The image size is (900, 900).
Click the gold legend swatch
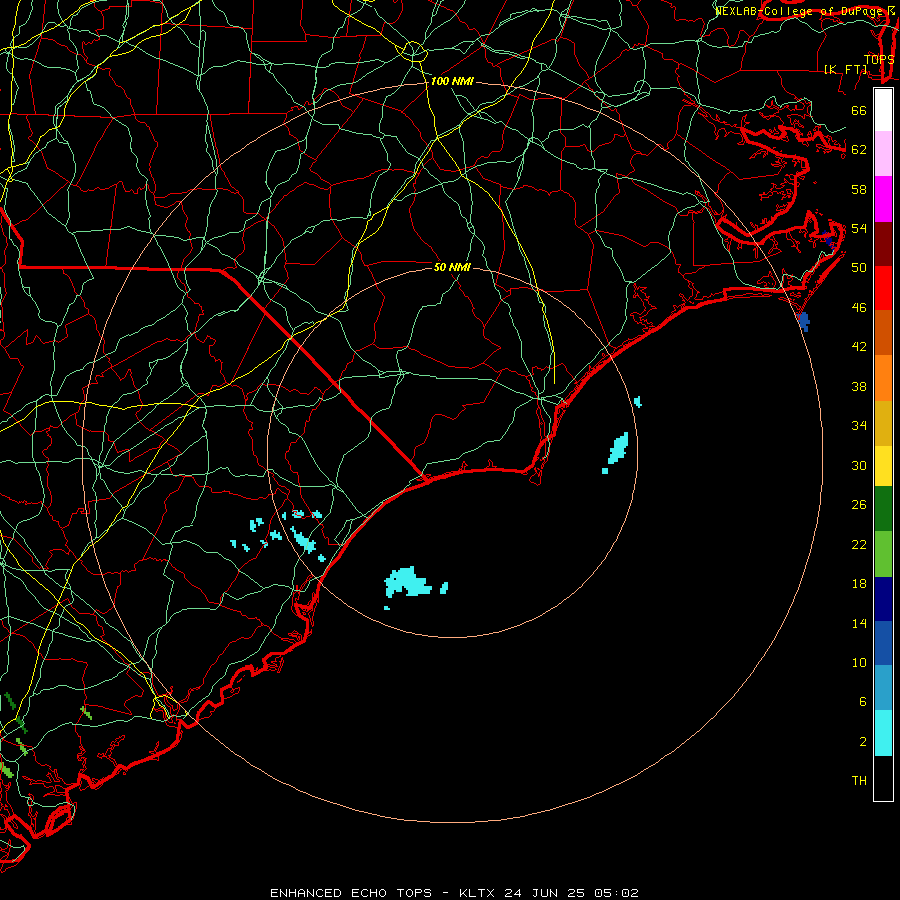click(883, 423)
